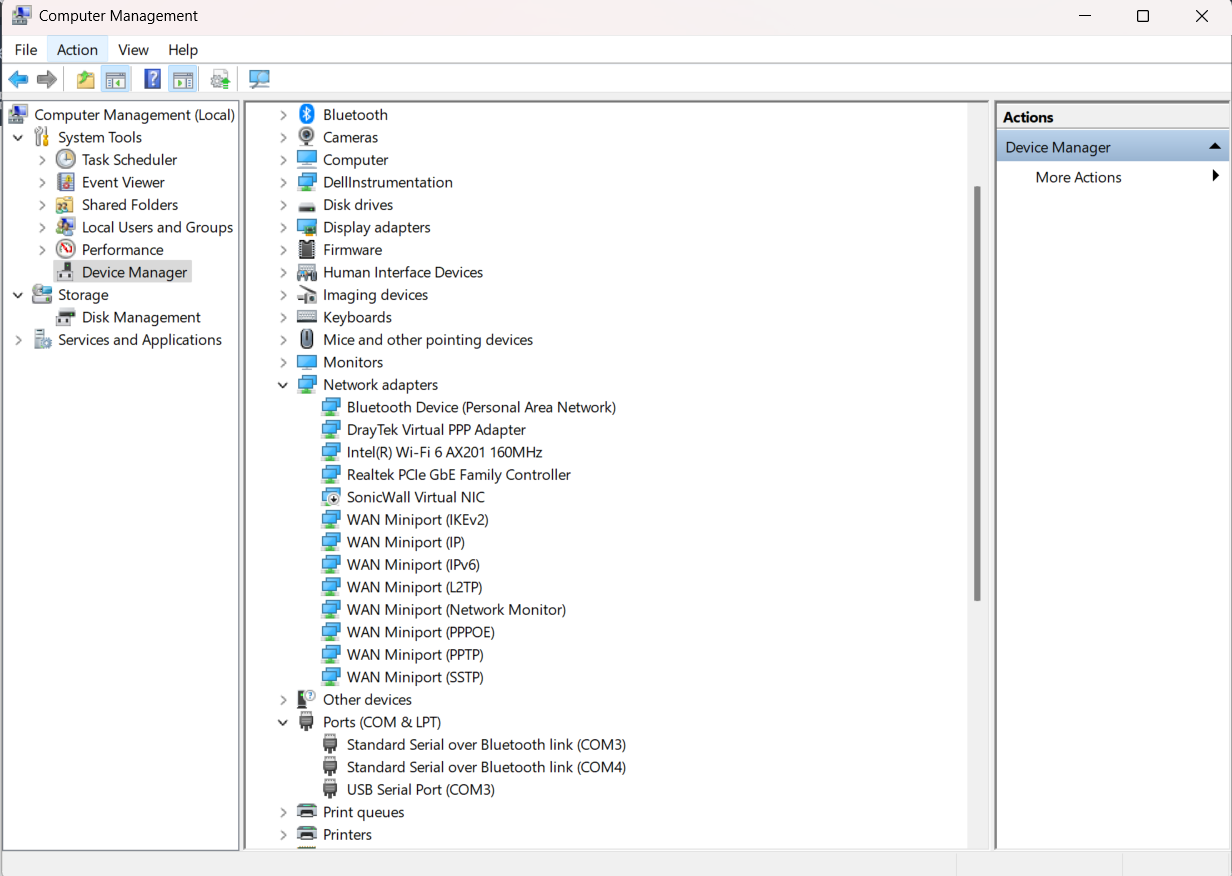
Task: Select the DellInstrumentation category
Action: click(x=387, y=182)
